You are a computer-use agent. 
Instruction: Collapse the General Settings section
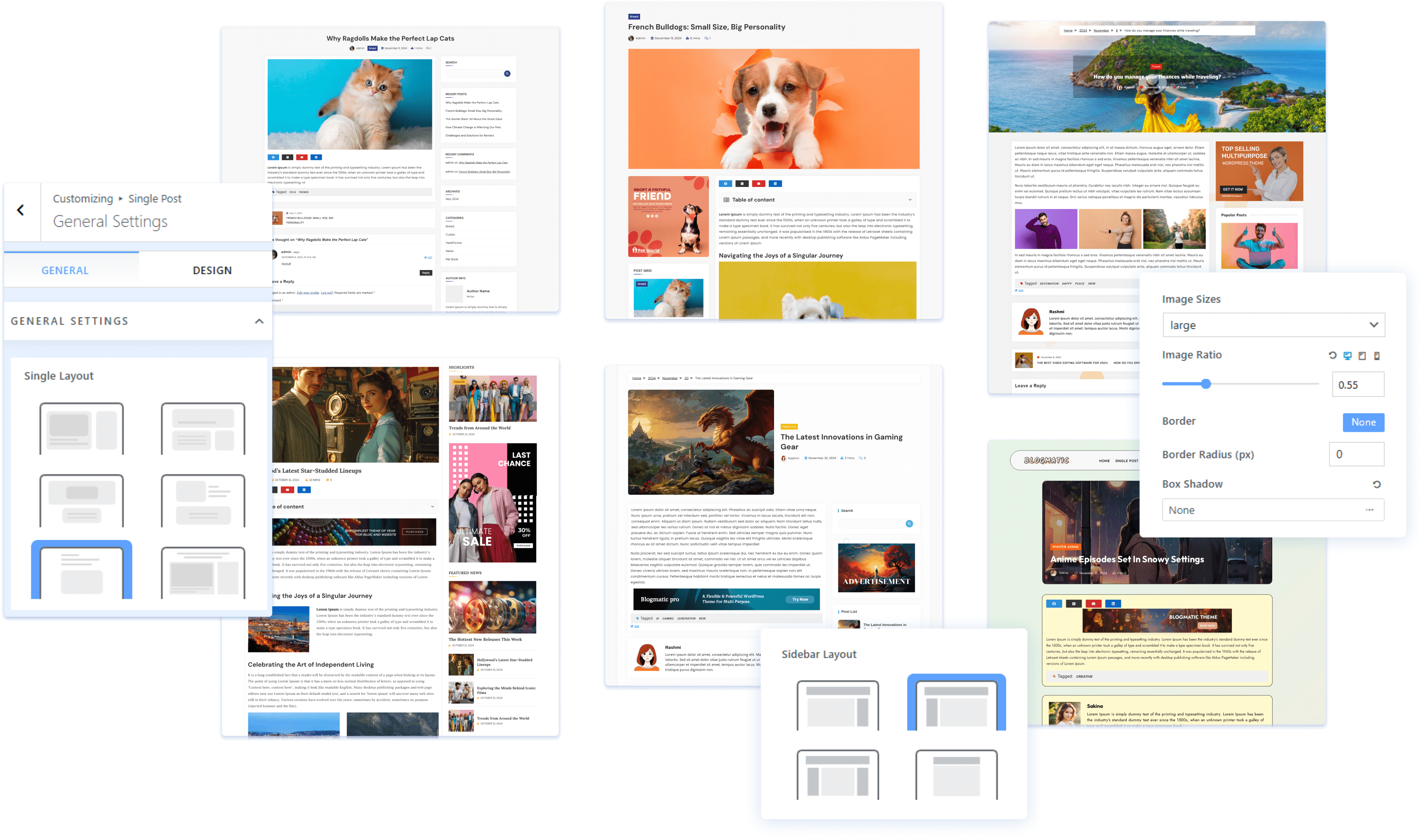coord(259,321)
